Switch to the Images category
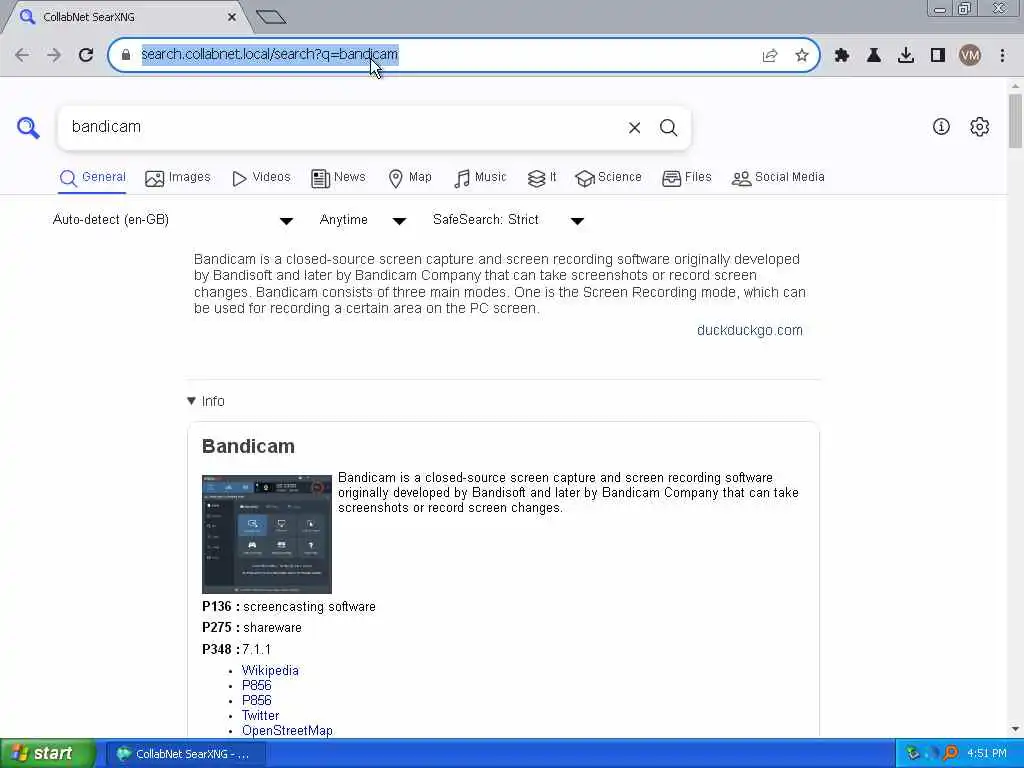Image resolution: width=1024 pixels, height=768 pixels. click(178, 178)
